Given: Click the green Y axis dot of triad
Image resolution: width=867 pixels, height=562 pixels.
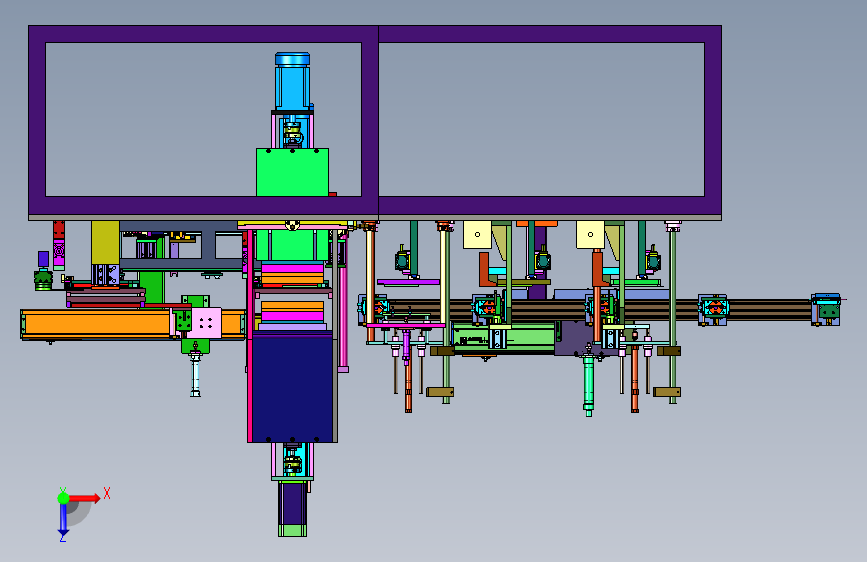Looking at the screenshot, I should tap(63, 498).
